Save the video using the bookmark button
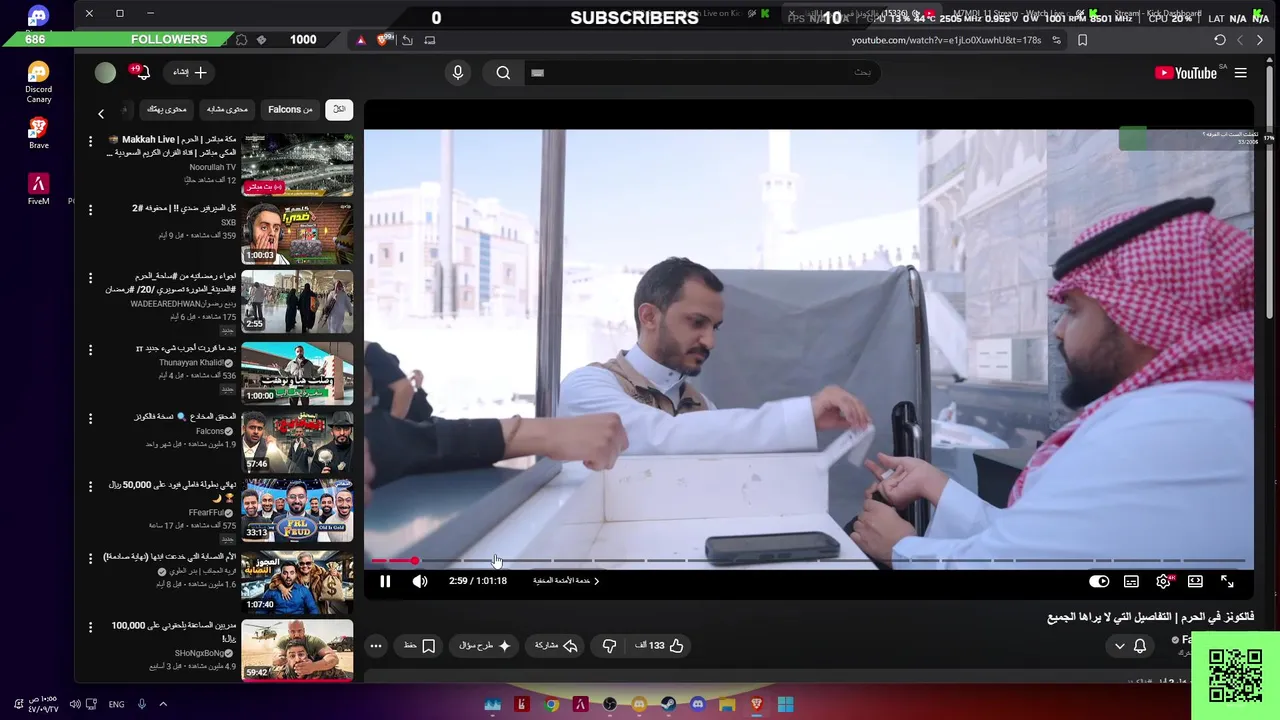 (x=420, y=646)
